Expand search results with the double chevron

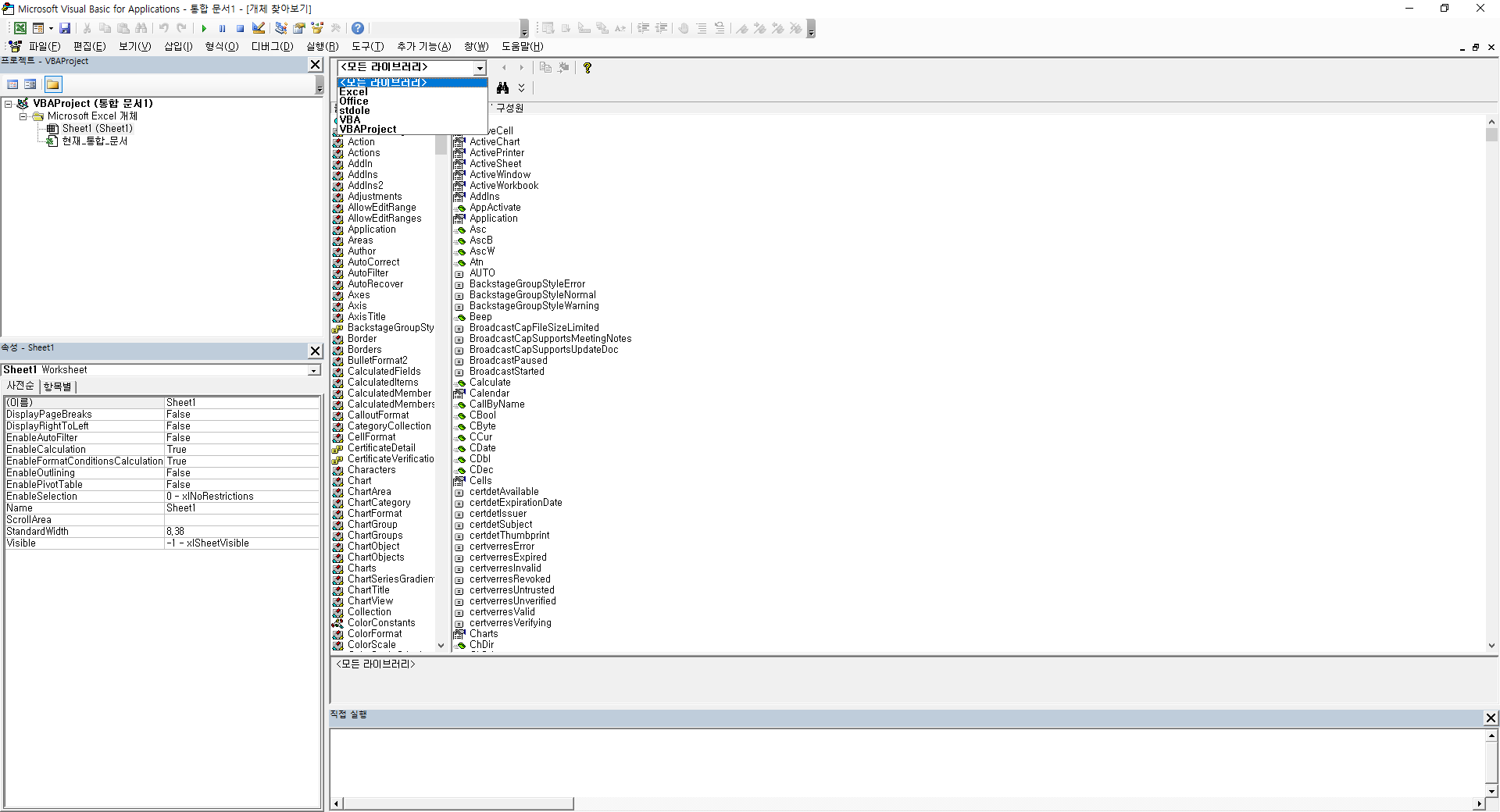pyautogui.click(x=522, y=88)
